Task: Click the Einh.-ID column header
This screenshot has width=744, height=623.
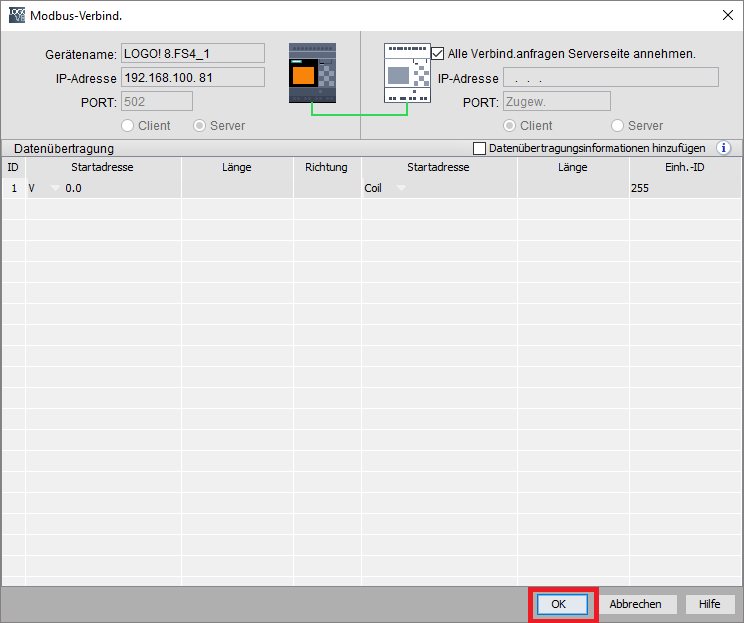Action: pyautogui.click(x=685, y=167)
